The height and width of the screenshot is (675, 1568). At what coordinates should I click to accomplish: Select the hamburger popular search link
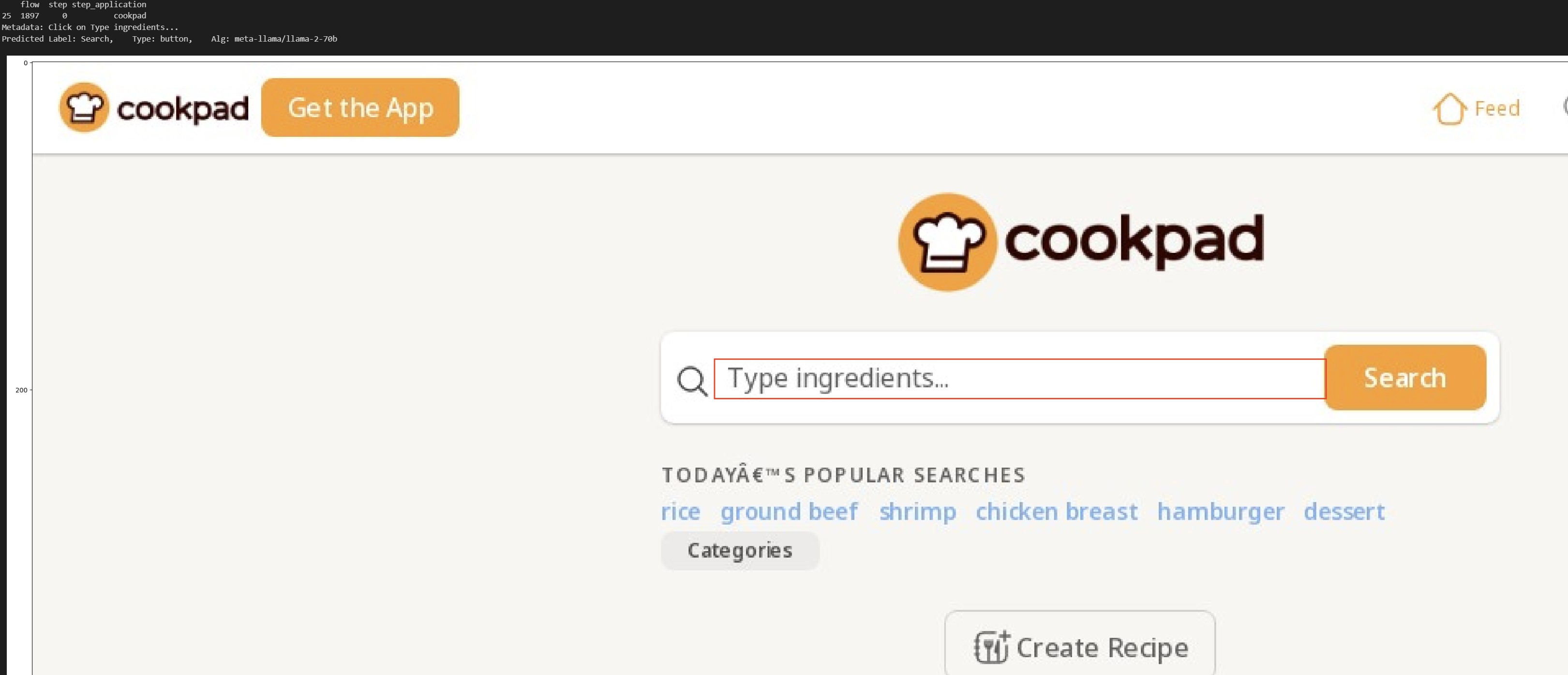point(1221,512)
